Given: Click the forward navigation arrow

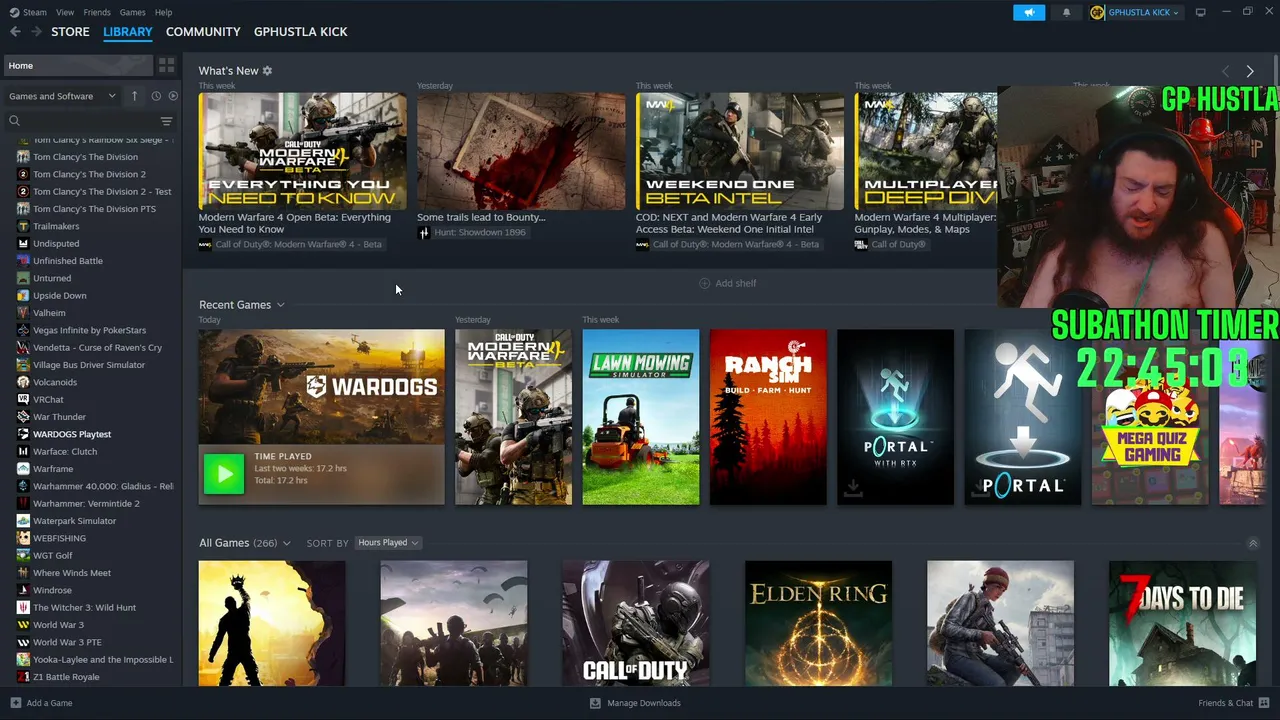Looking at the screenshot, I should [x=37, y=32].
